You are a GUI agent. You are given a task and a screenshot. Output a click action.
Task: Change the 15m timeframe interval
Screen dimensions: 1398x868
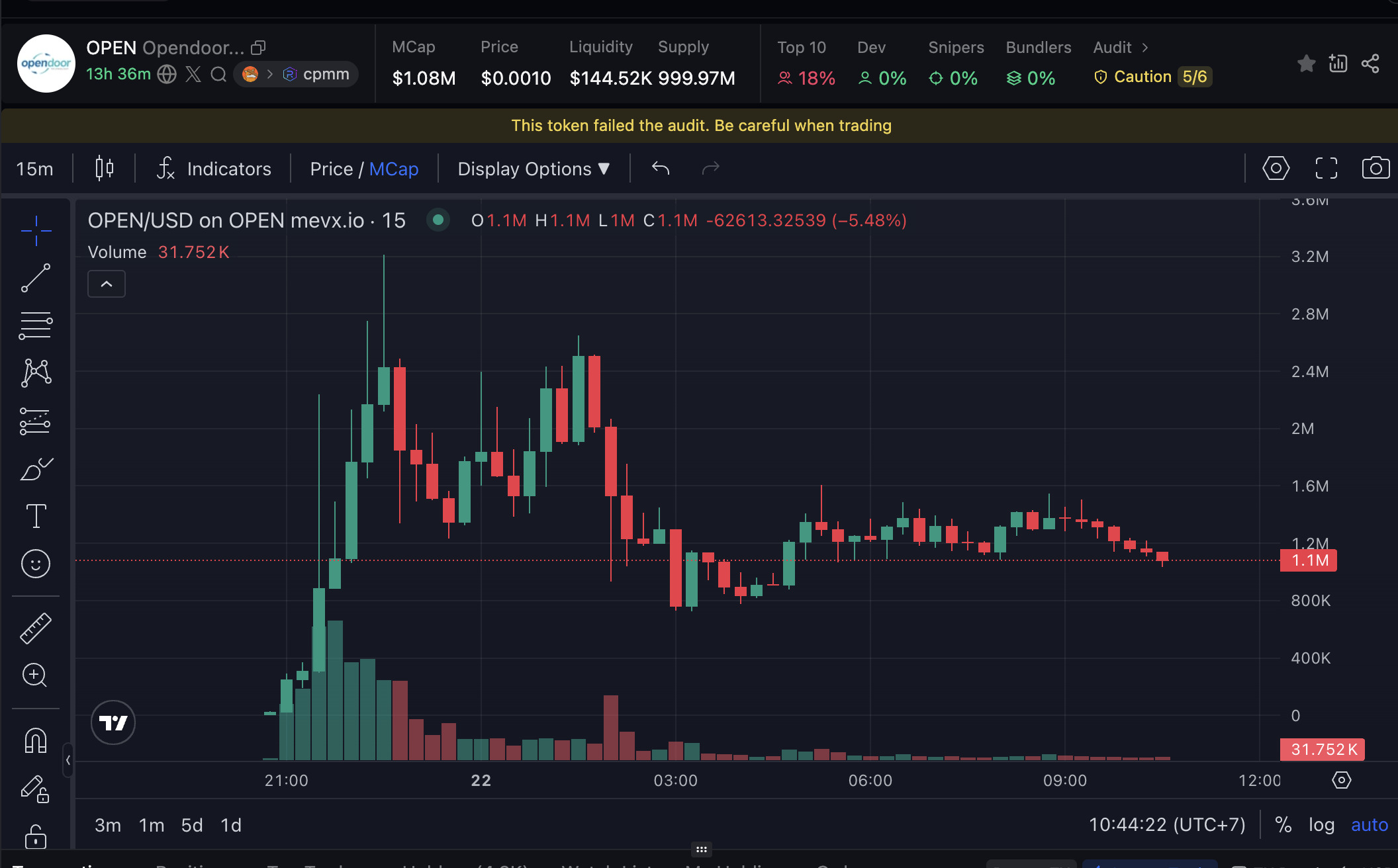[35, 169]
